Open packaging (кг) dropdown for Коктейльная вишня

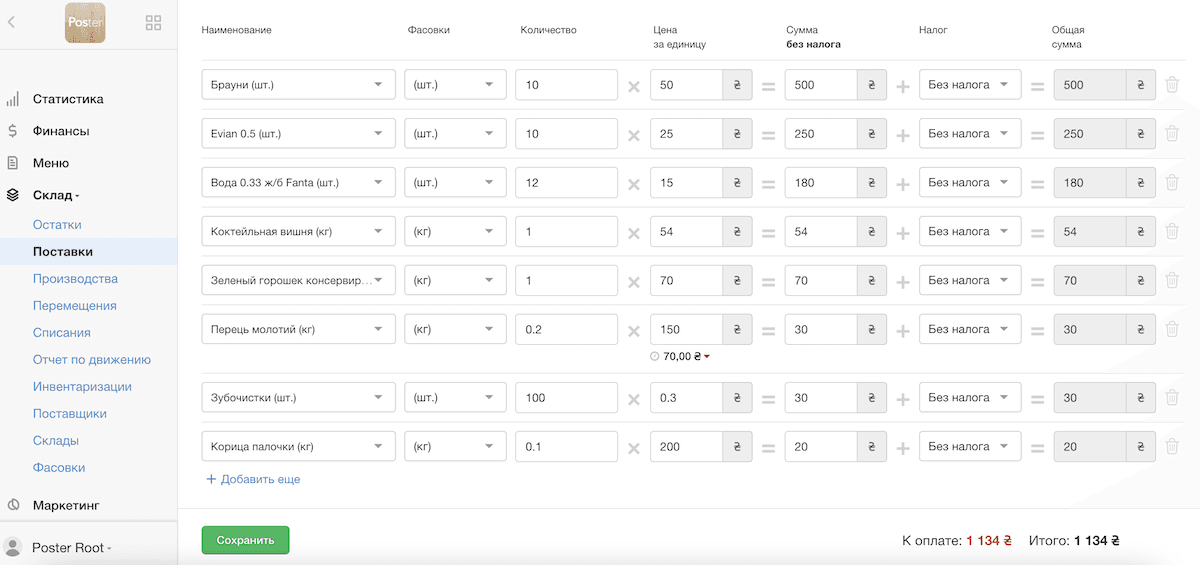pyautogui.click(x=455, y=232)
